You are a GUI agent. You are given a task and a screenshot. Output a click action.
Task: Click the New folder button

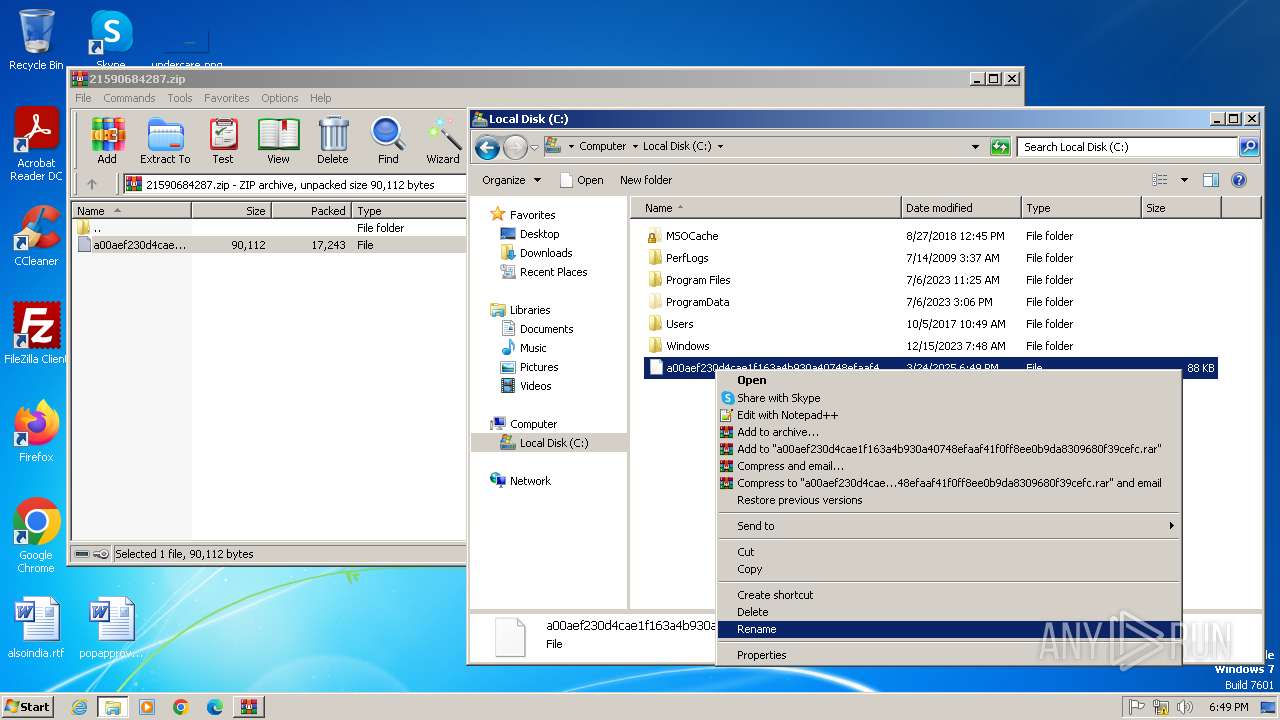pyautogui.click(x=646, y=180)
